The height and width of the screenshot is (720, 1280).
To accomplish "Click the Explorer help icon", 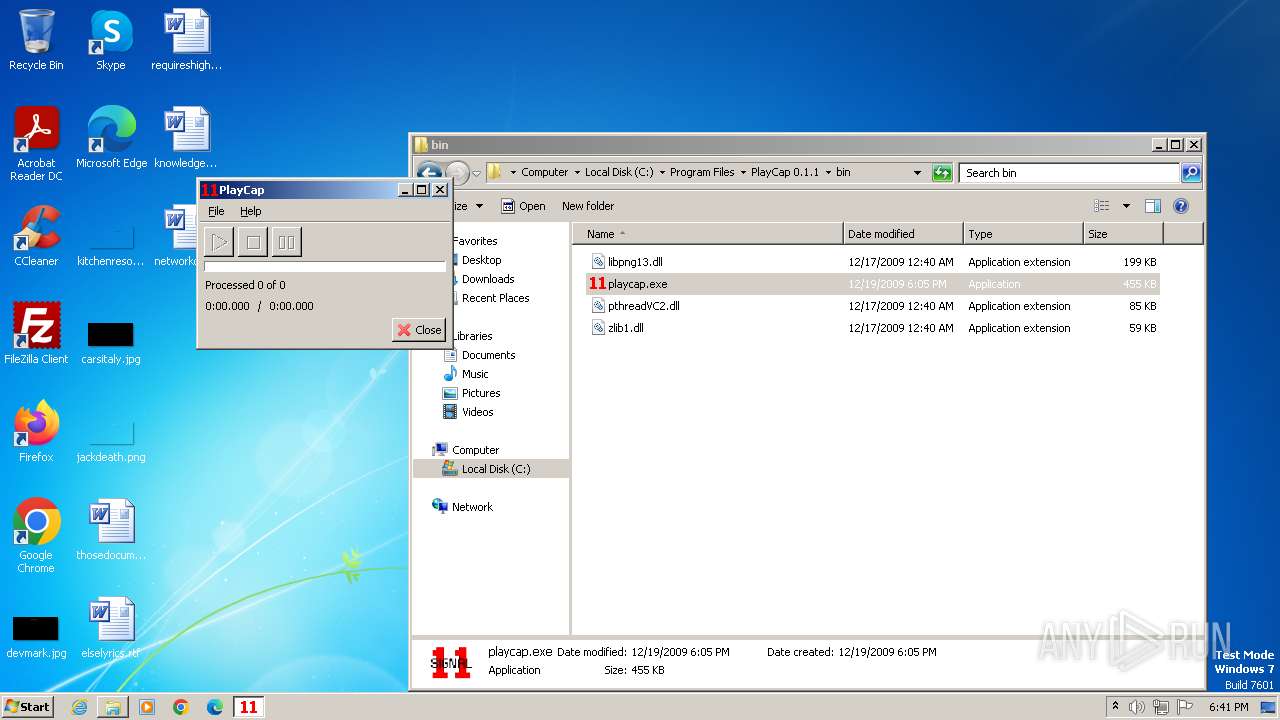I will pyautogui.click(x=1180, y=206).
